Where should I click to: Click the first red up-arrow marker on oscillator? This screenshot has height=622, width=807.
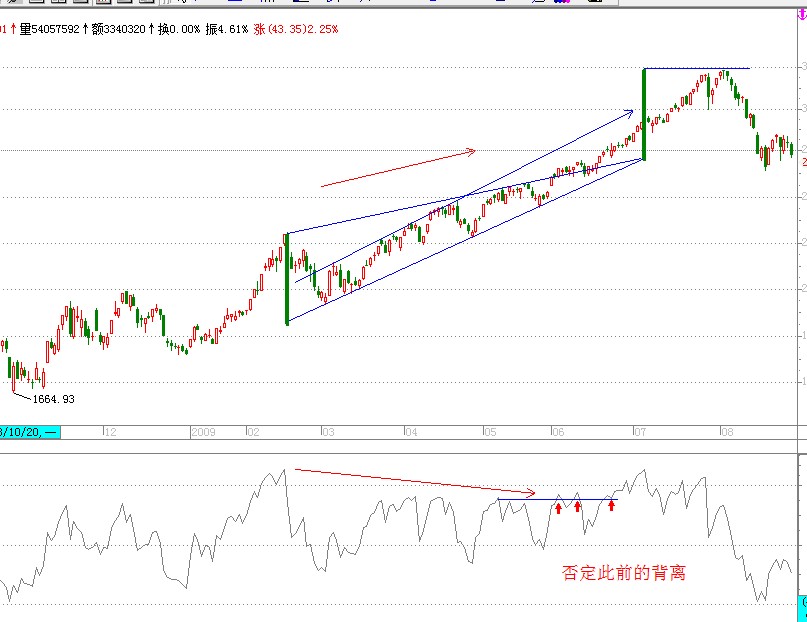pos(558,508)
